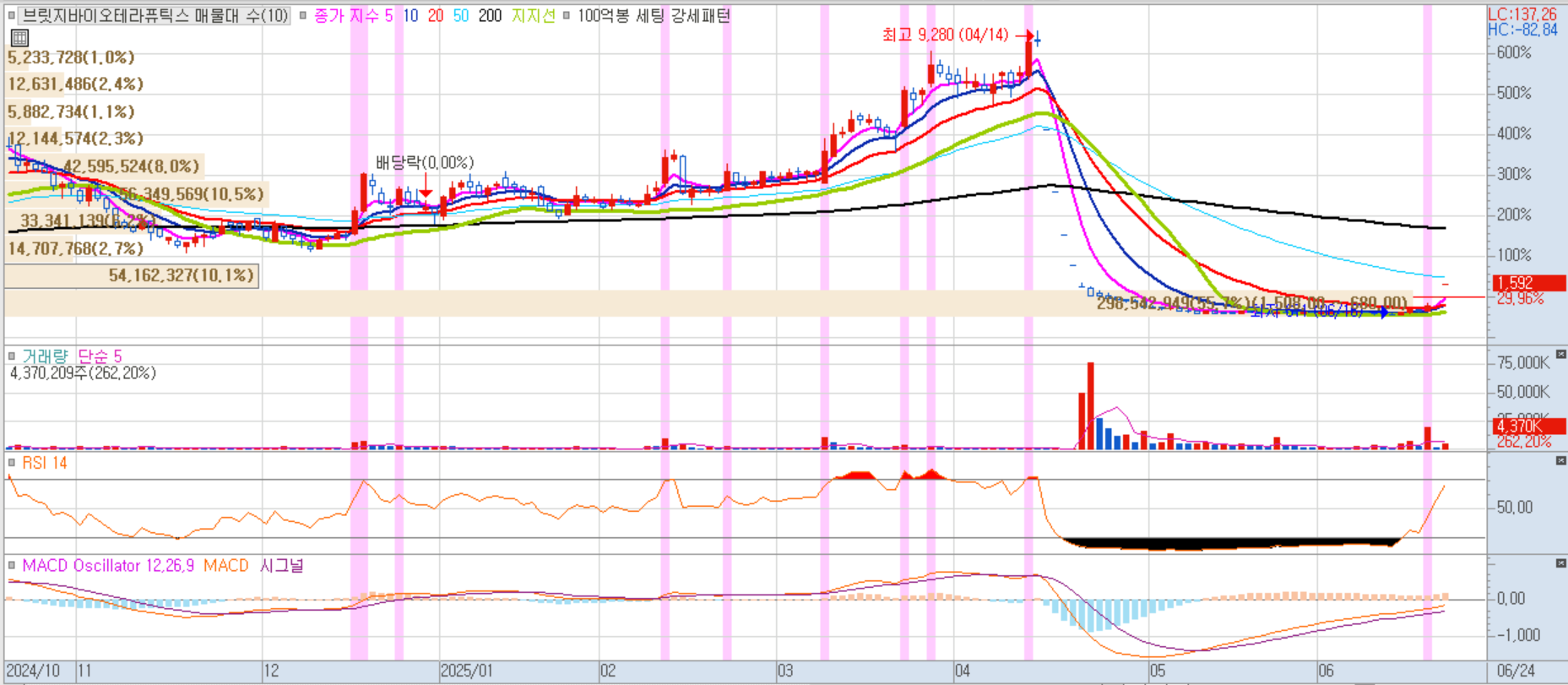Toggle the square marker beside 브릿지바이오테라퓨틱스
Viewport: 1568px width, 685px height.
(11, 15)
